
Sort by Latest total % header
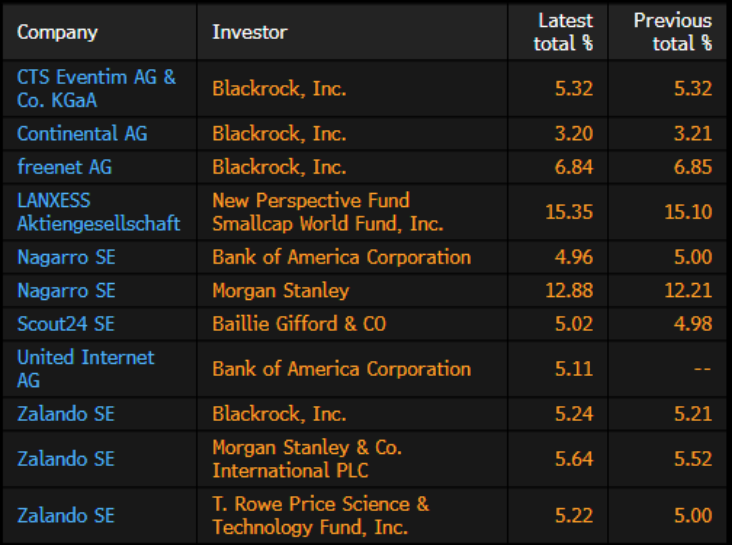564,32
